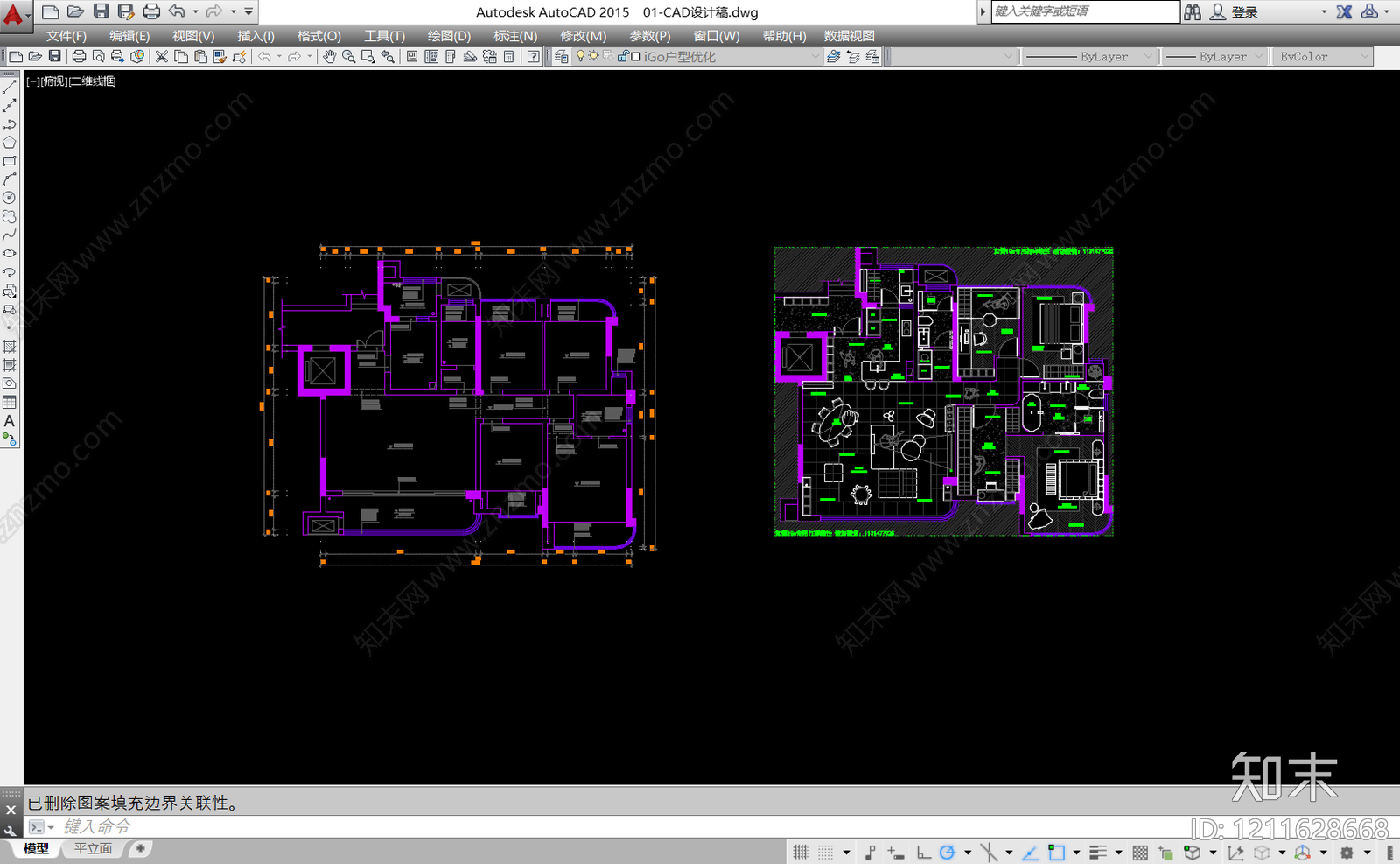1400x864 pixels.
Task: Toggle Ortho mode in the status bar
Action: point(924,852)
